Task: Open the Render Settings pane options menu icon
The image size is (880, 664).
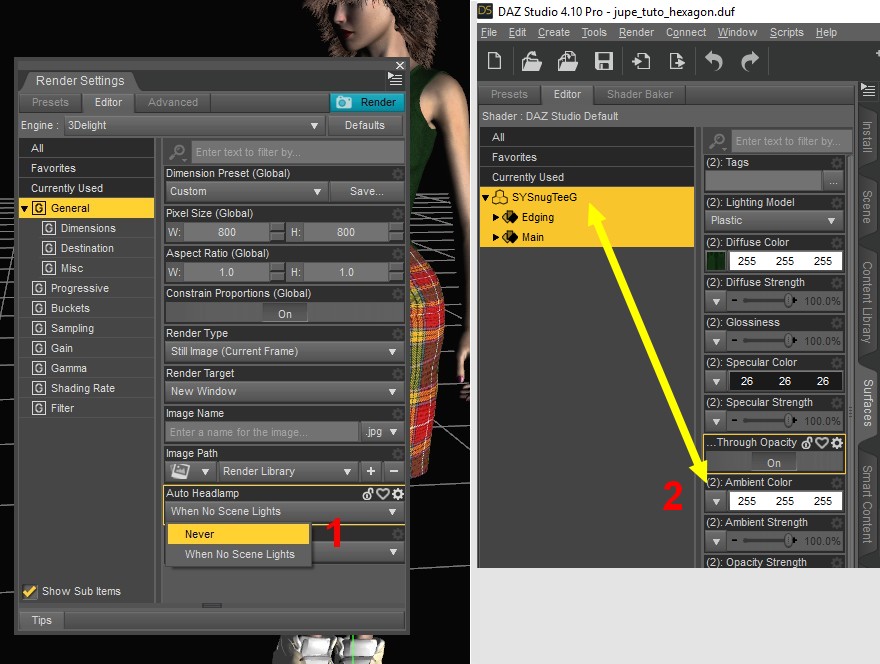Action: [x=395, y=79]
